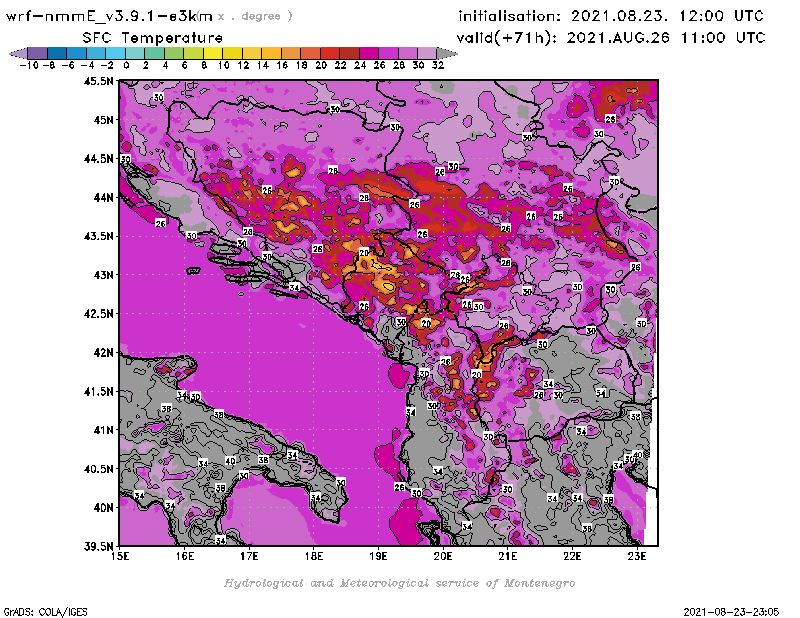Screen dimensions: 800x618
Task: Select the teal swatch between 0 and 2
Action: 135,53
